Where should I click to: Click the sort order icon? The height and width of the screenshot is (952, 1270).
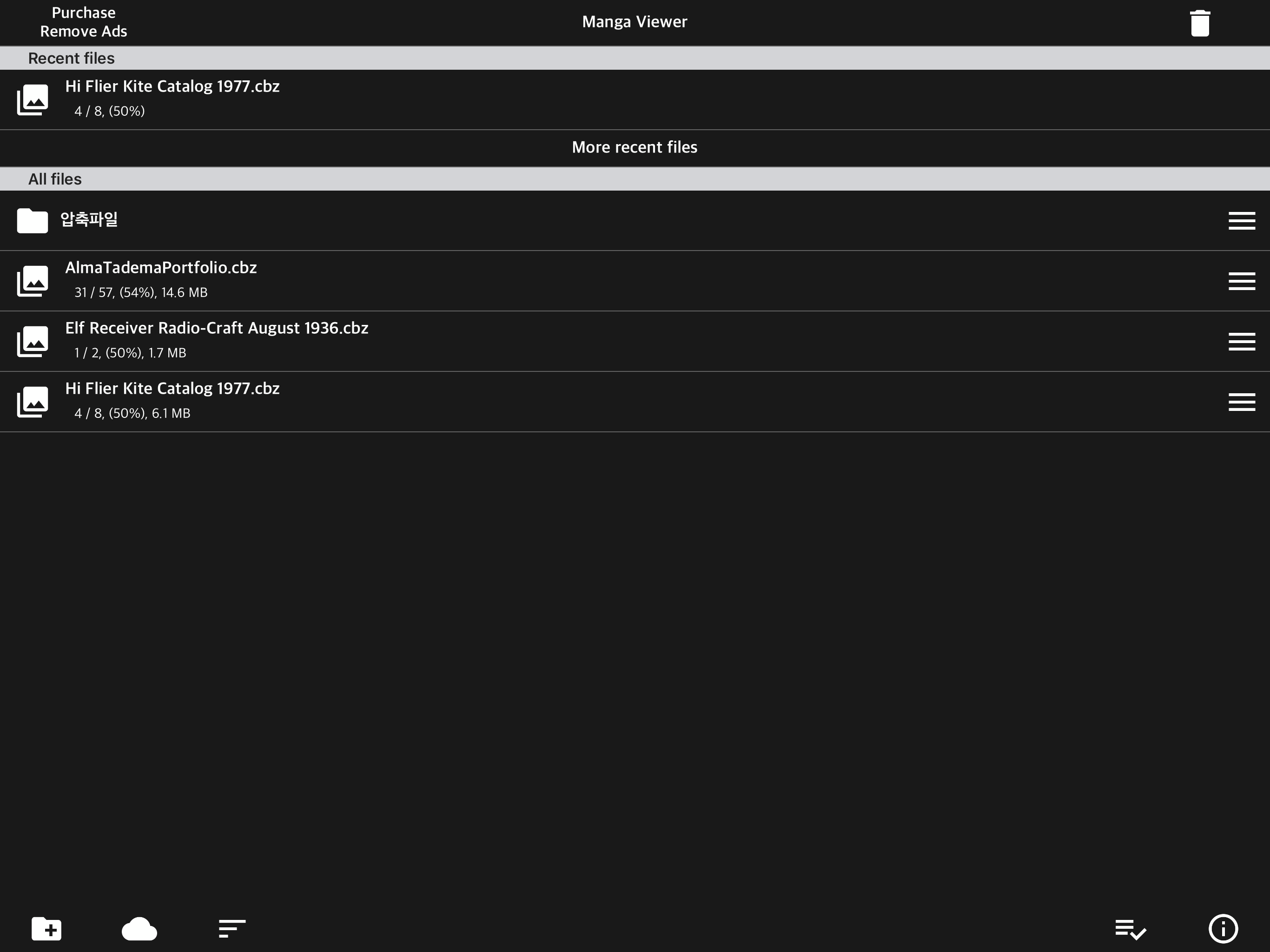coord(232,928)
